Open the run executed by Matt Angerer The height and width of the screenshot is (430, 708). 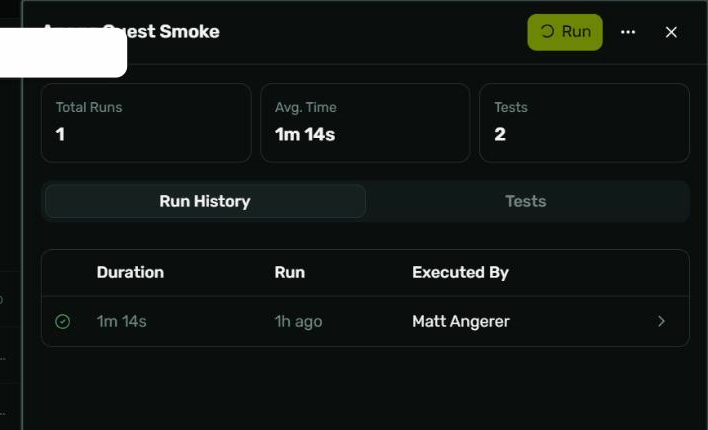point(365,321)
